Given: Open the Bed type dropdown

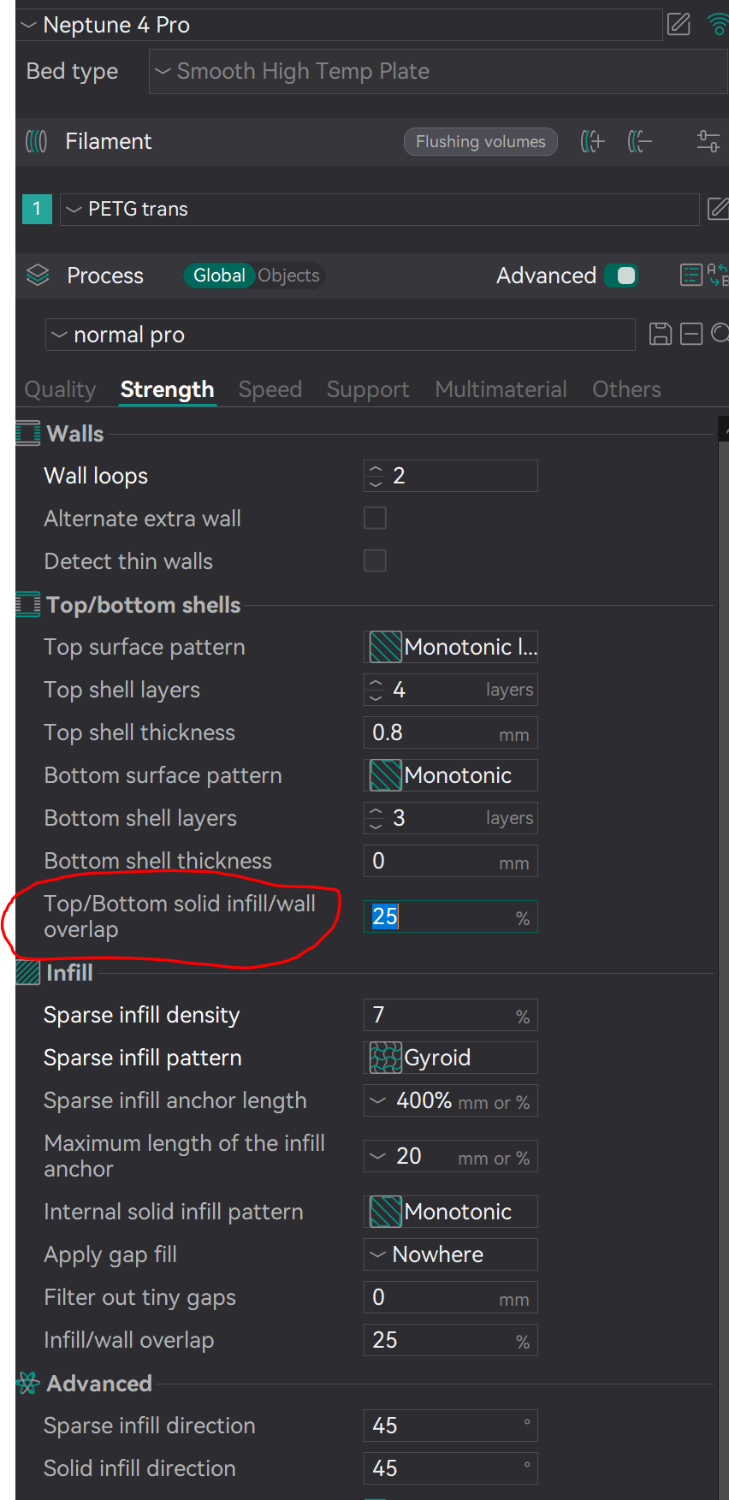Looking at the screenshot, I should (438, 72).
